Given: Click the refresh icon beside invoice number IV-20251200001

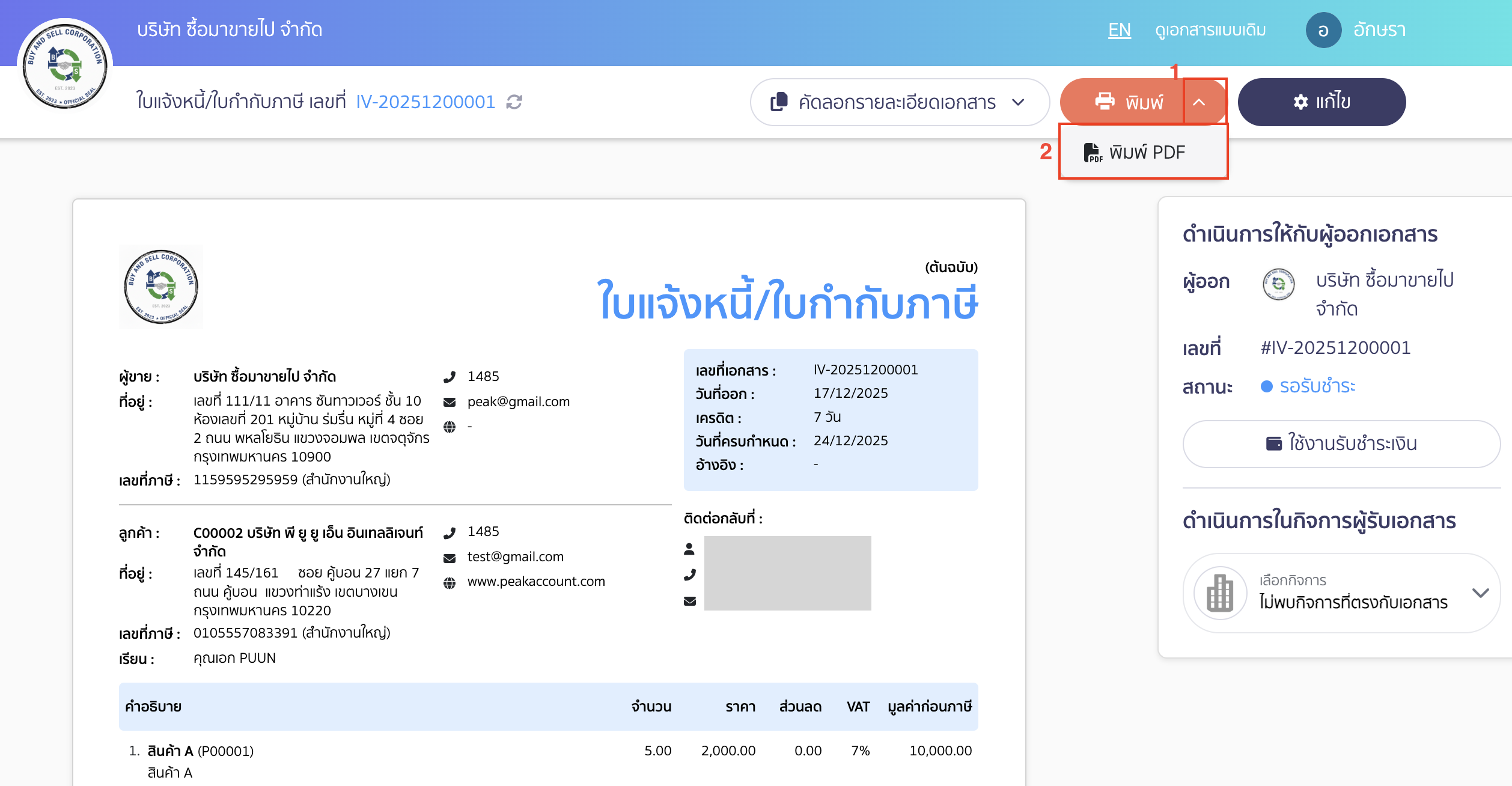Looking at the screenshot, I should [514, 102].
